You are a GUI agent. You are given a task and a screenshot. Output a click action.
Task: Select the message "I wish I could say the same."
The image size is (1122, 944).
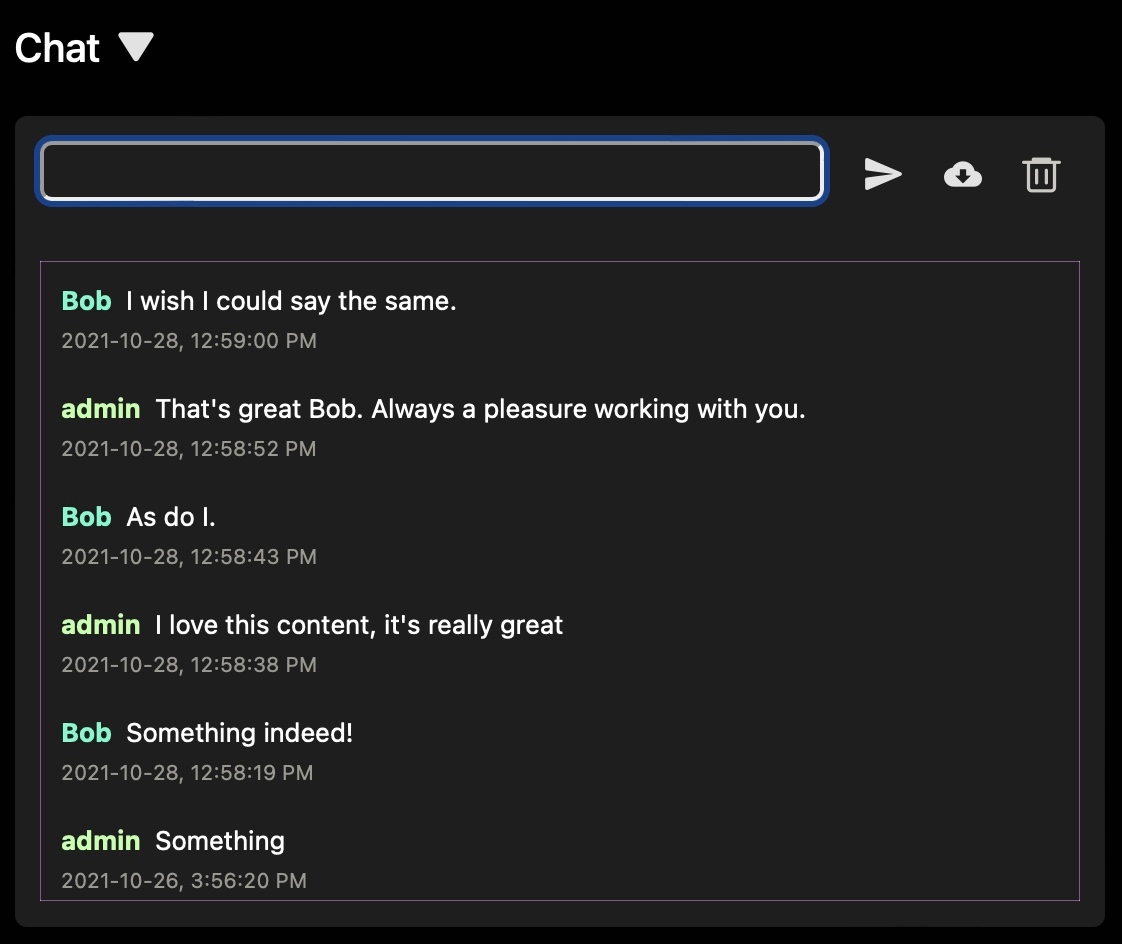click(x=291, y=301)
